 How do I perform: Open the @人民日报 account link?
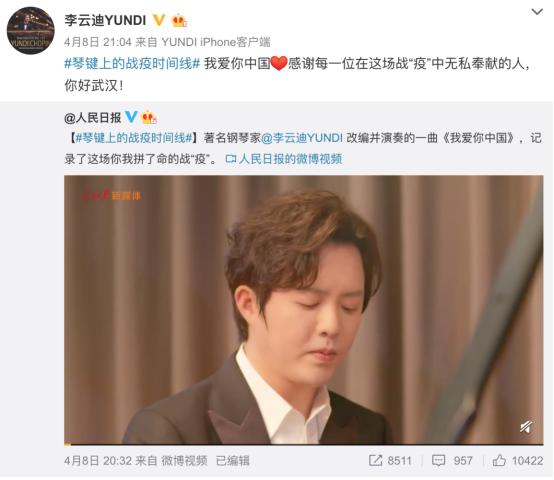tap(93, 118)
